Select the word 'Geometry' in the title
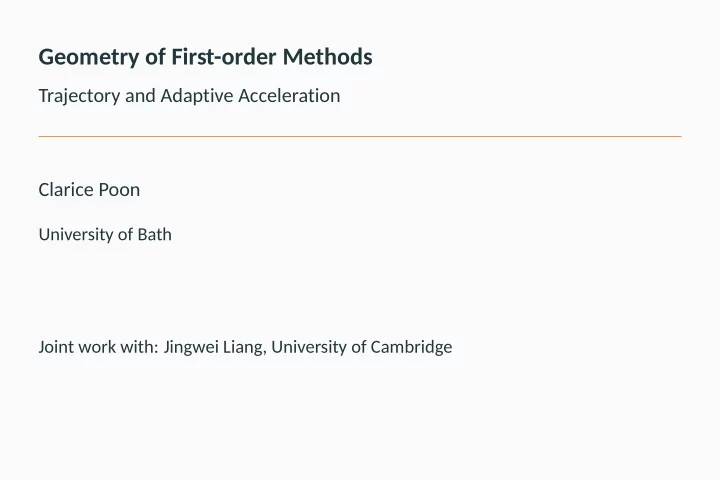Viewport: 720px width, 480px height. pos(89,58)
